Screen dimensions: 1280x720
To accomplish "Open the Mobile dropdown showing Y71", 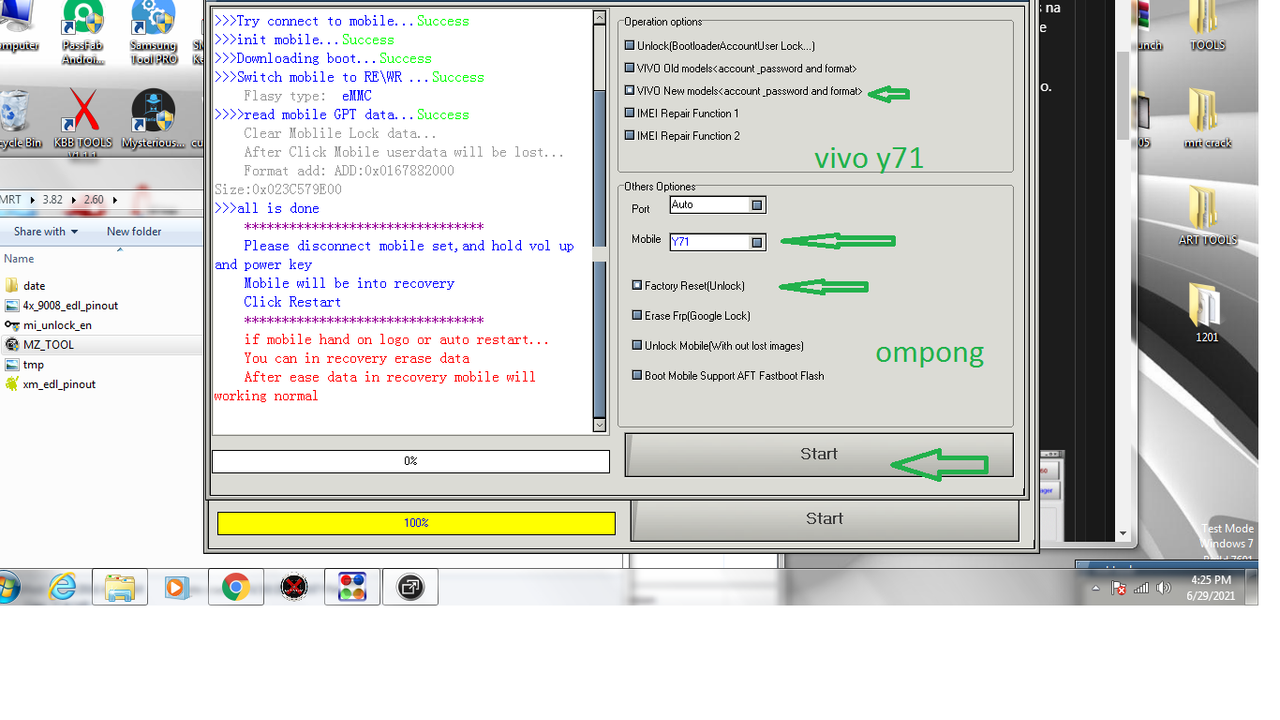I will pos(758,242).
